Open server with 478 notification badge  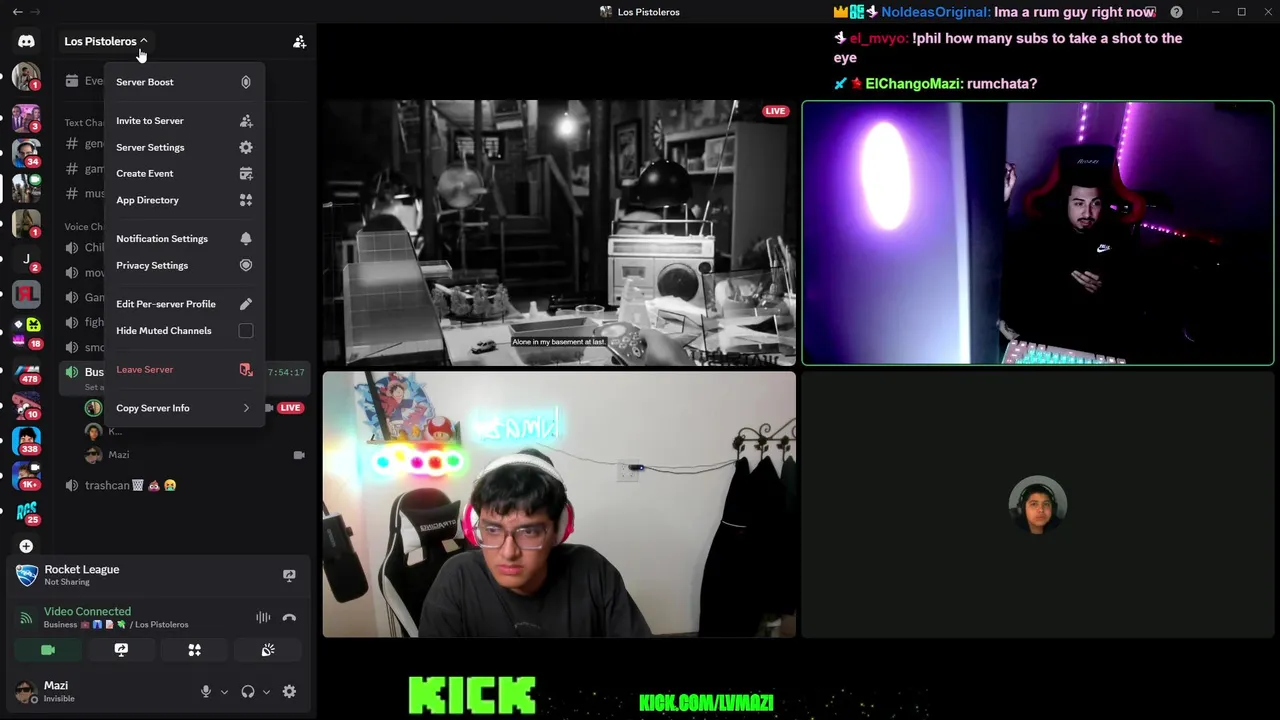[26, 371]
